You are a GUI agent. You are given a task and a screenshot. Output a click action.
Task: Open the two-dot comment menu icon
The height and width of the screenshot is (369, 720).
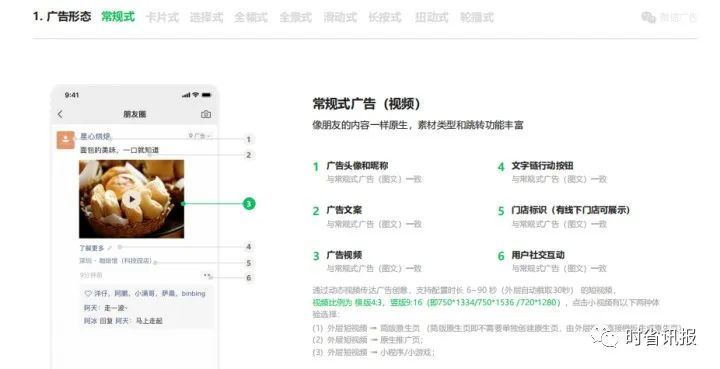(x=207, y=276)
